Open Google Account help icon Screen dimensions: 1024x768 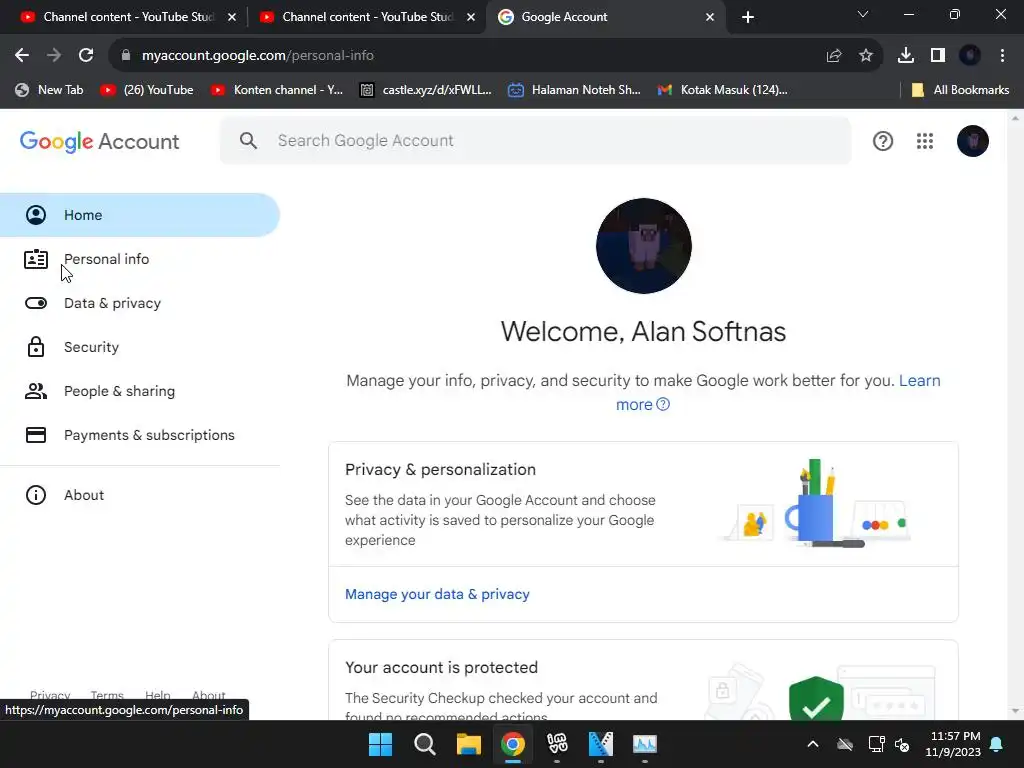click(x=882, y=141)
